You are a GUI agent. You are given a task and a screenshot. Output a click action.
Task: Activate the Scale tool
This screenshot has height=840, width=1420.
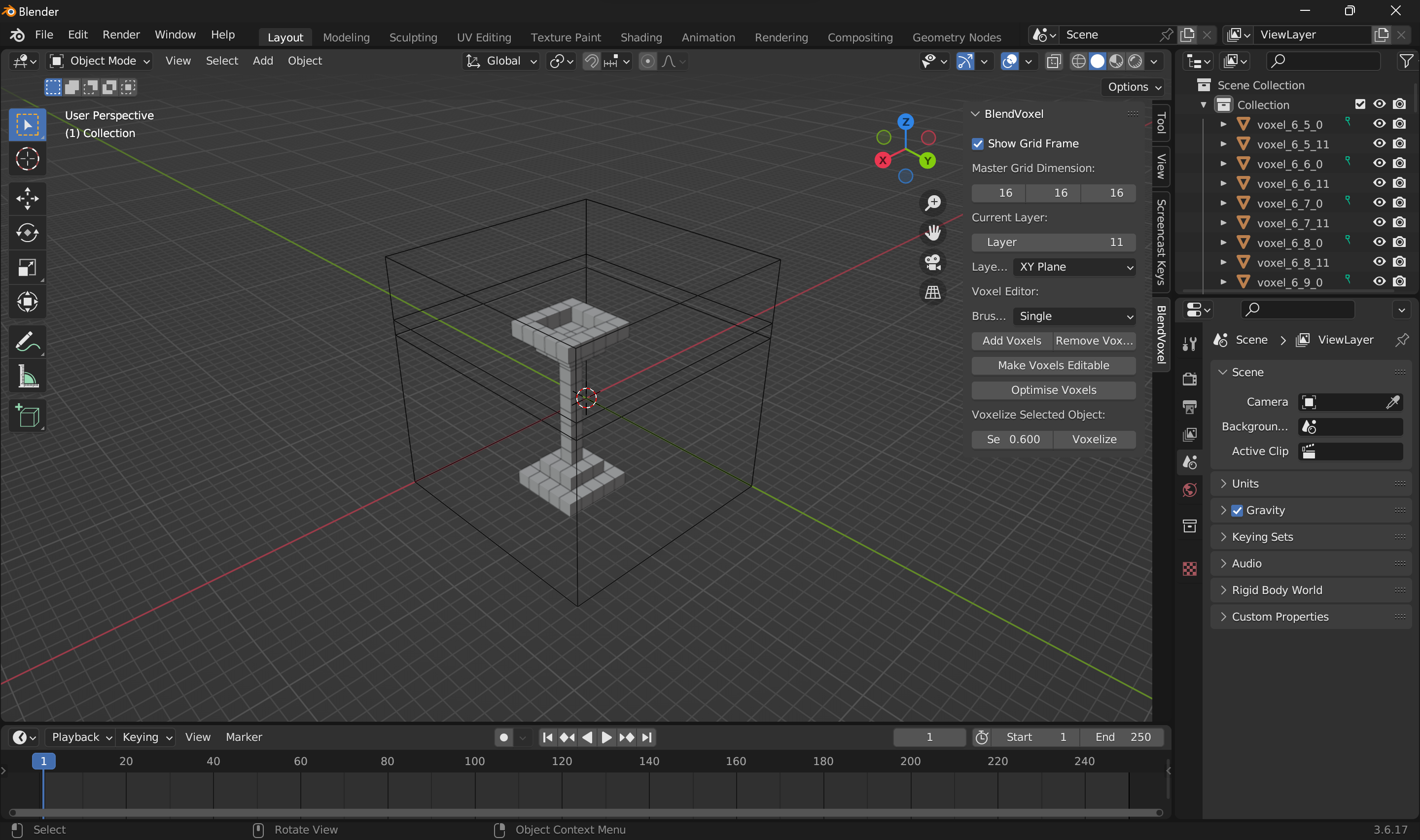point(27,267)
